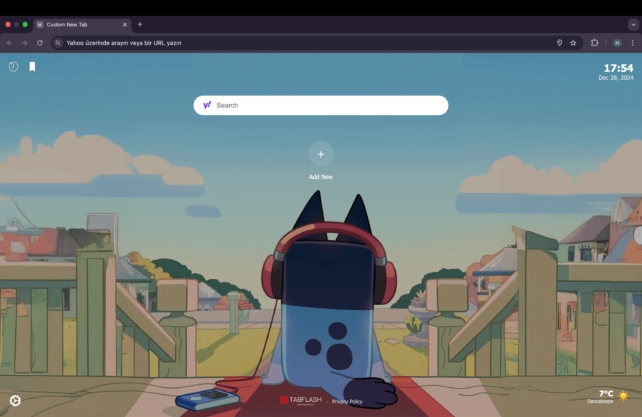View the 7°C weather widget
Screen dimensions: 642x417
coord(608,396)
